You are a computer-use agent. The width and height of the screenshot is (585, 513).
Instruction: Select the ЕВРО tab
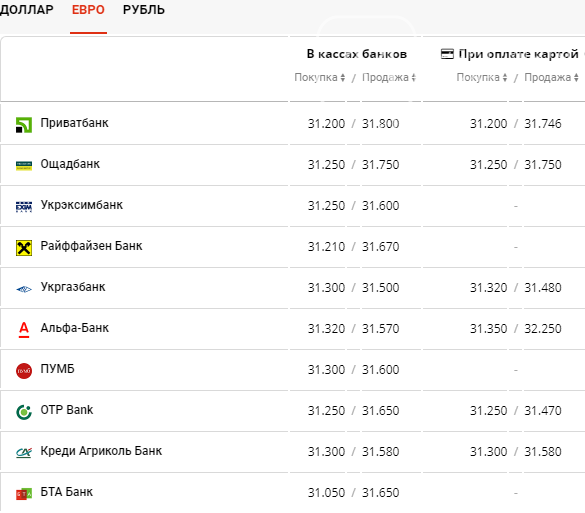click(x=88, y=10)
